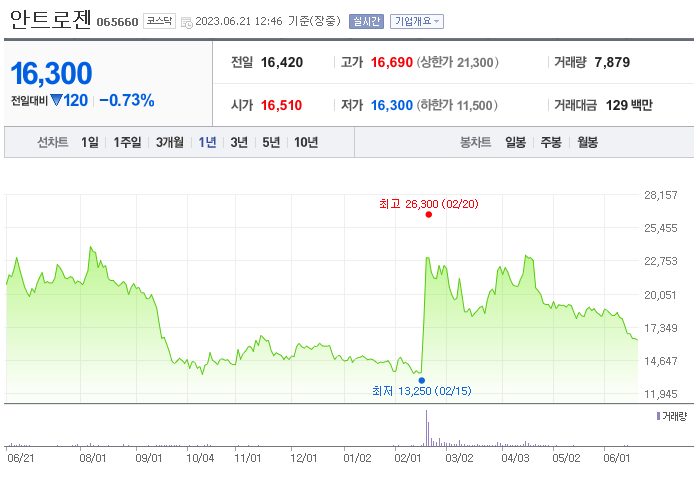Click the change rate −0.73%

(x=127, y=100)
